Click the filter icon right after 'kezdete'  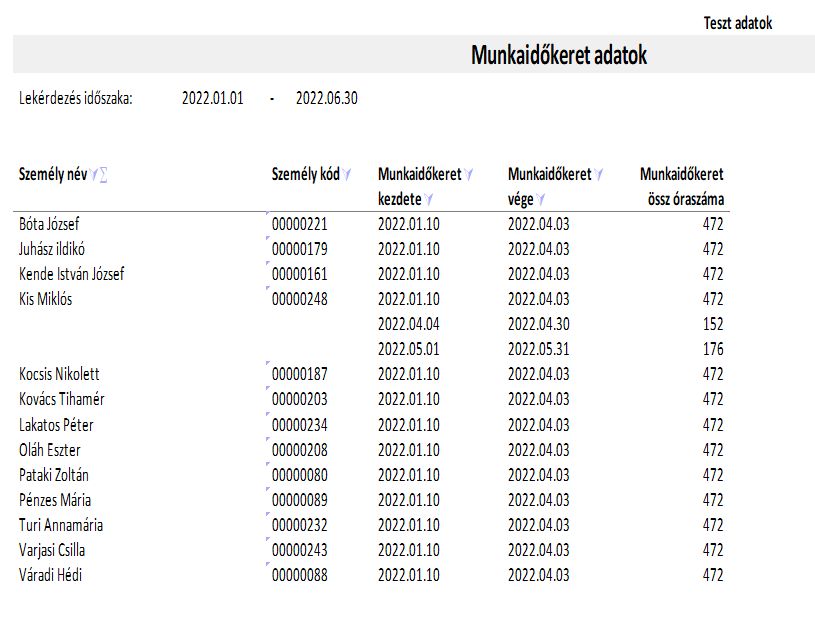click(428, 199)
